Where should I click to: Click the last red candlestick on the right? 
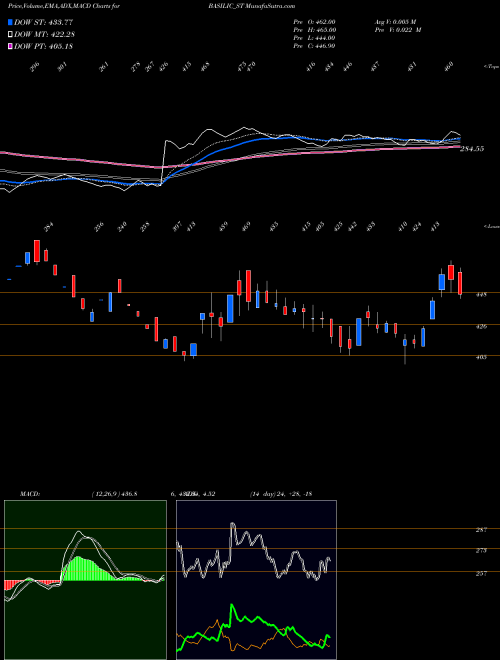460,283
